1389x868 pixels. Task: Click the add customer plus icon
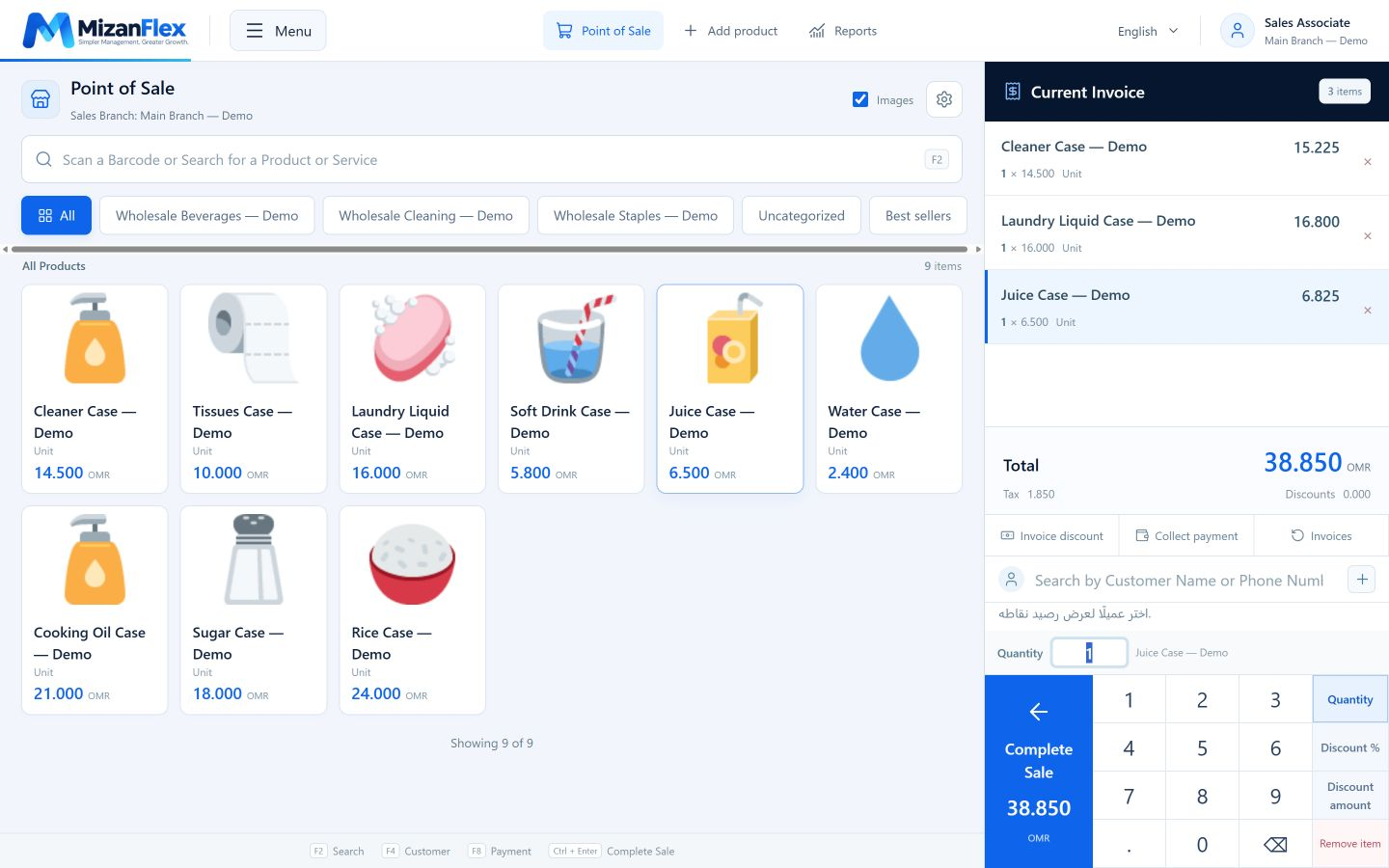coord(1361,580)
